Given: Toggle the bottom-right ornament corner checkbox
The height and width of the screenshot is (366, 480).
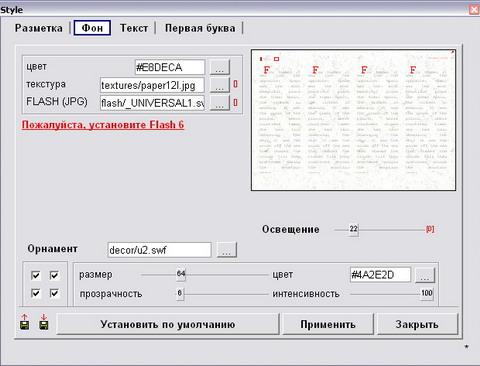Looking at the screenshot, I should (x=54, y=293).
